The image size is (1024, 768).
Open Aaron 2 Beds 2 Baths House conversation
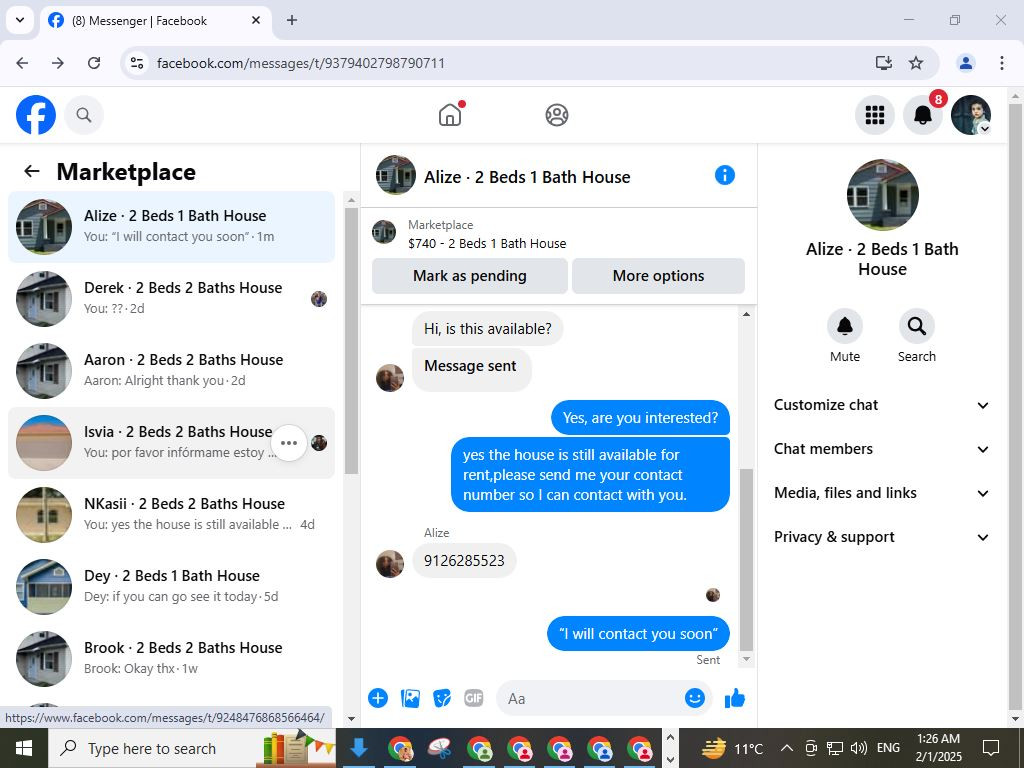coord(171,370)
